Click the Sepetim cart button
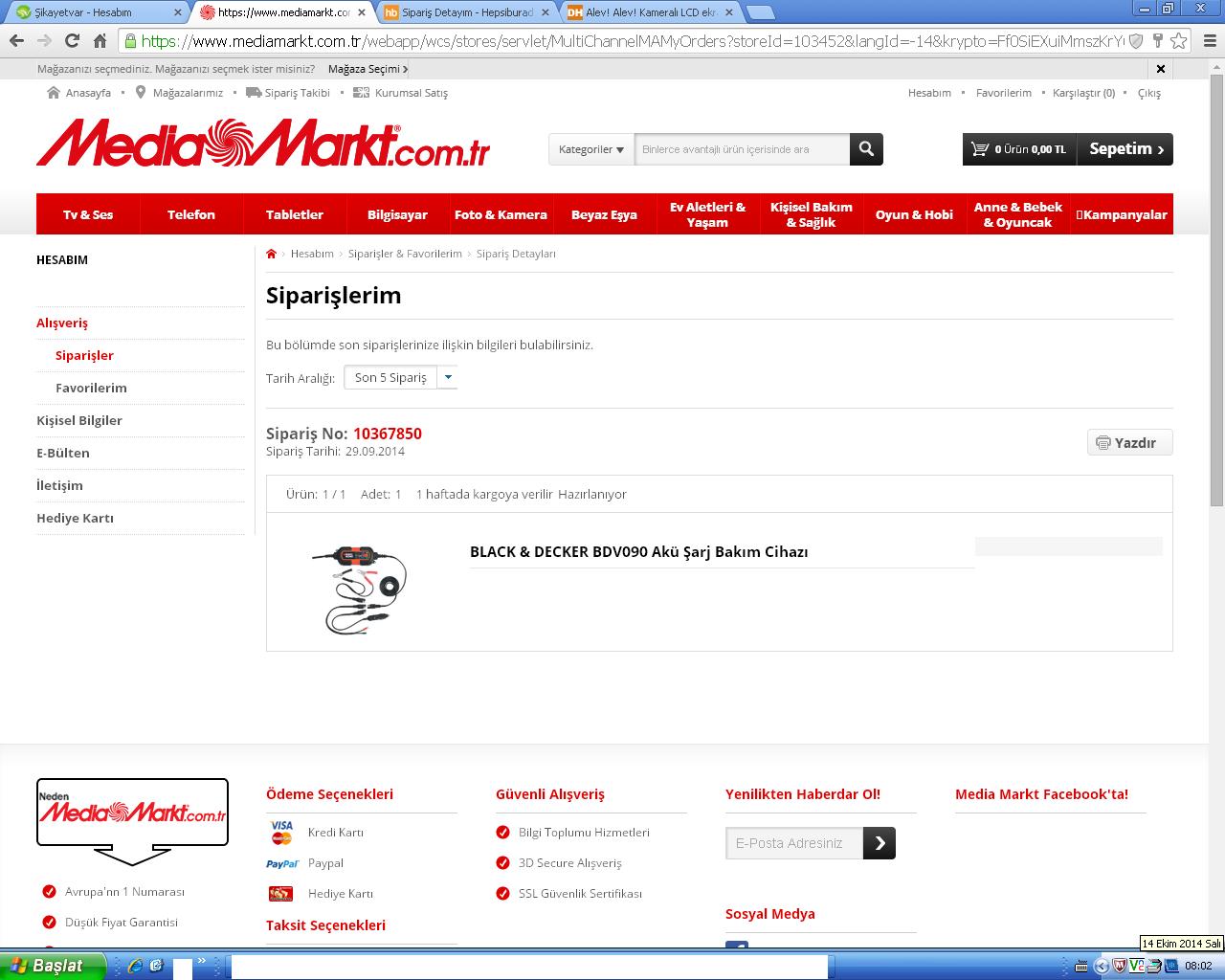Image resolution: width=1225 pixels, height=980 pixels. tap(1125, 149)
